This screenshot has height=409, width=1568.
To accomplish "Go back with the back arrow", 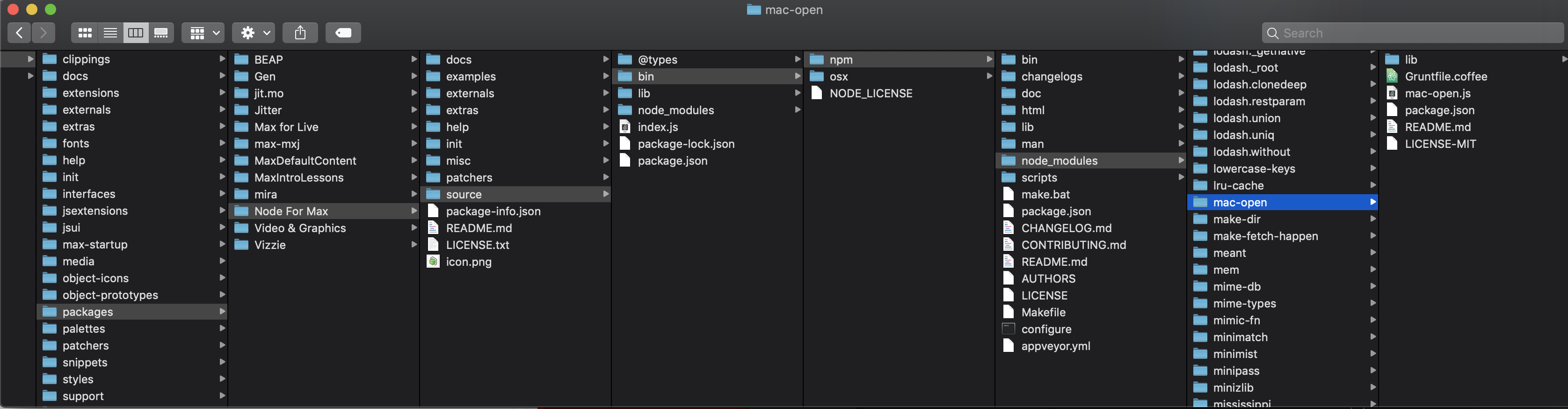I will point(20,33).
